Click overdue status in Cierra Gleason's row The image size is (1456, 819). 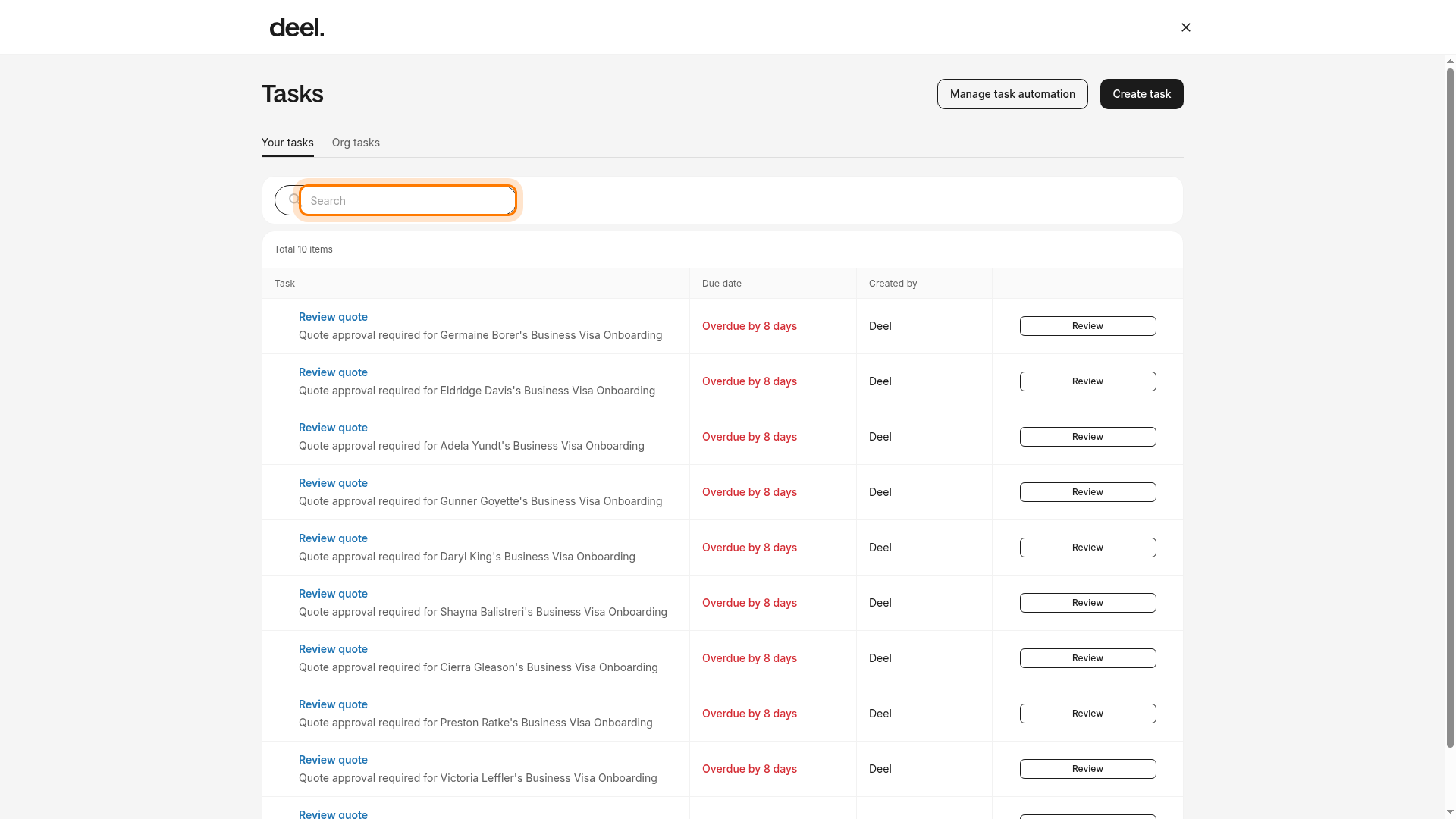[x=749, y=658]
